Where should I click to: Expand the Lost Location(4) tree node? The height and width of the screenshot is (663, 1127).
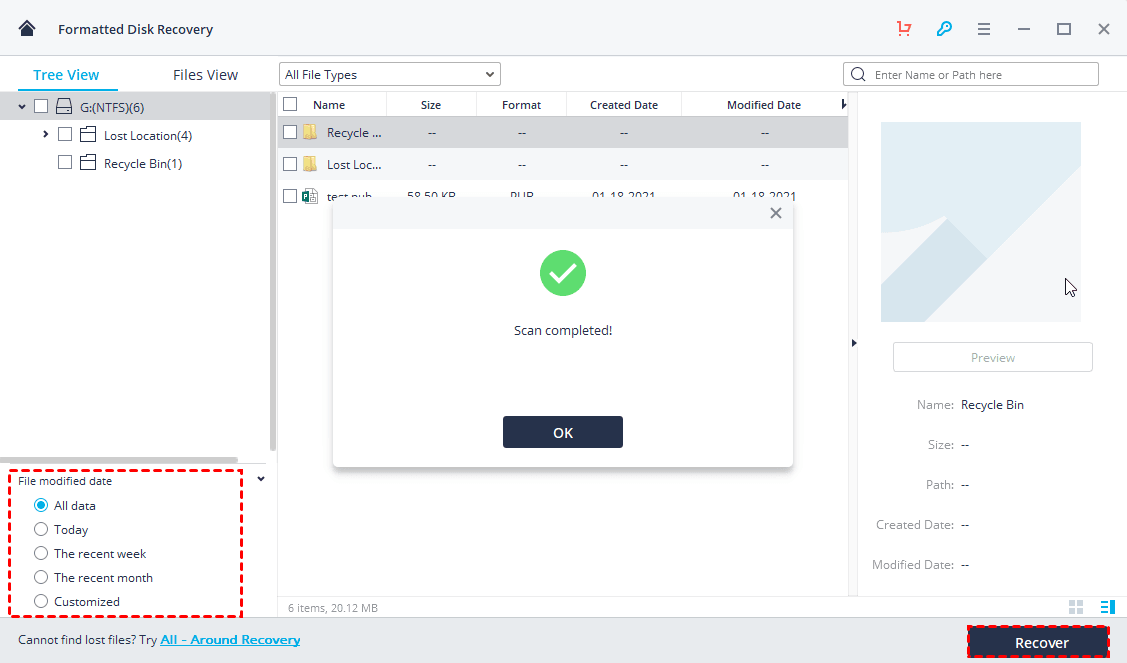45,134
